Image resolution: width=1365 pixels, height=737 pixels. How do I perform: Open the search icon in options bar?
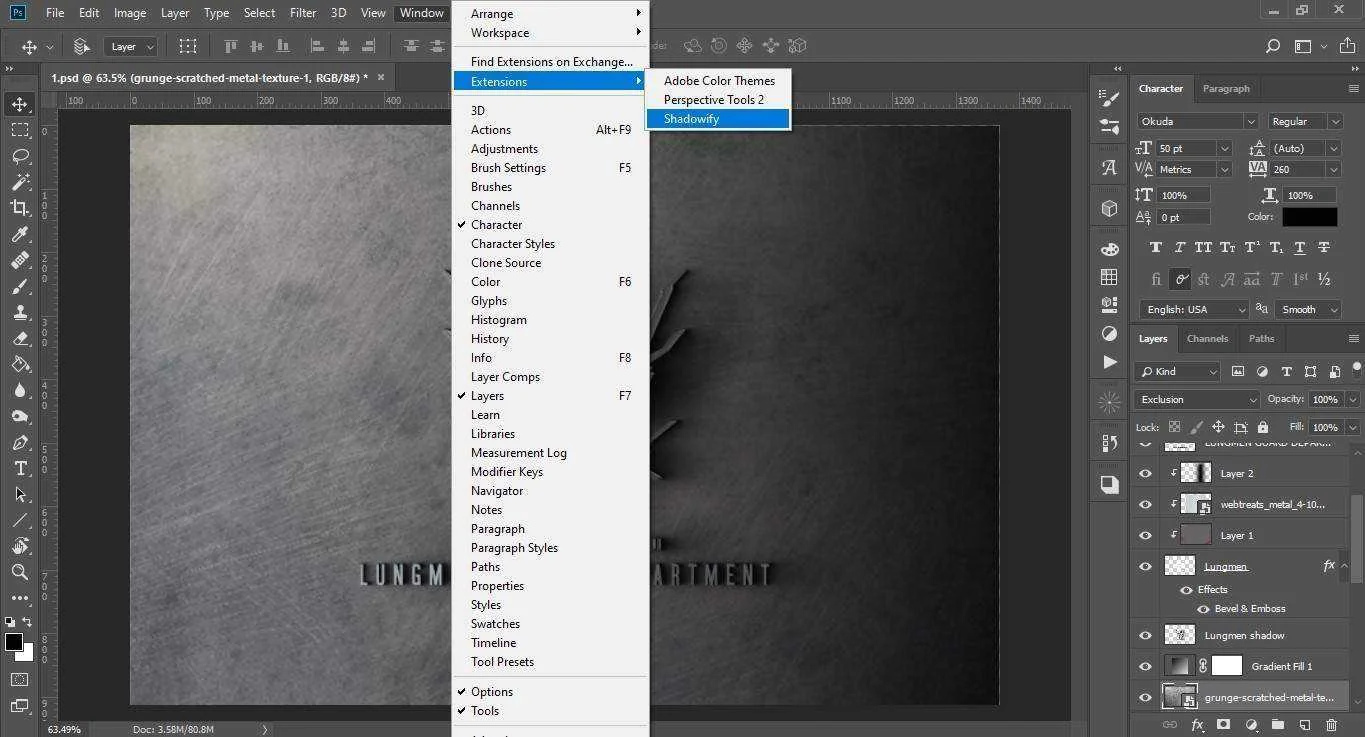1273,46
